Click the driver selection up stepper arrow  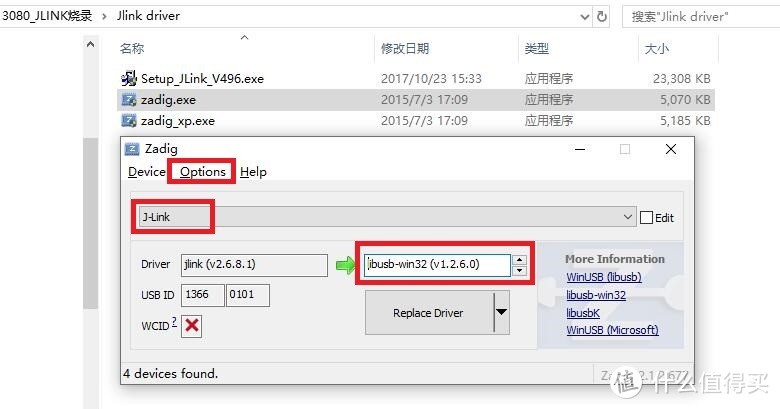[519, 260]
